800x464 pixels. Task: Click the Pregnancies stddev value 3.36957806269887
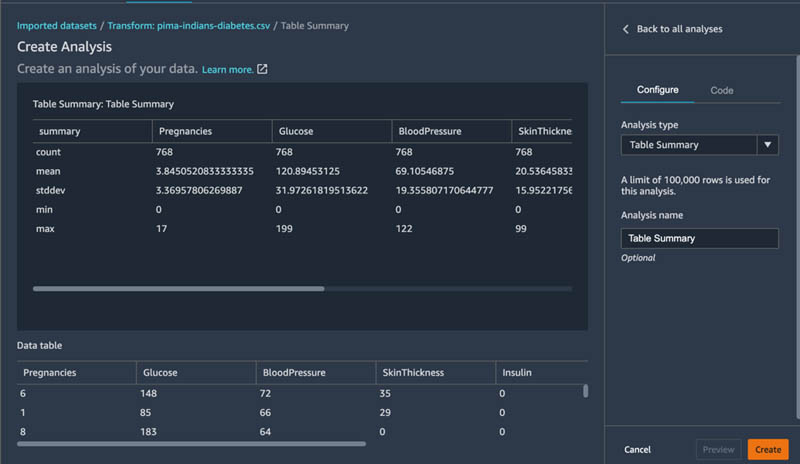(199, 190)
